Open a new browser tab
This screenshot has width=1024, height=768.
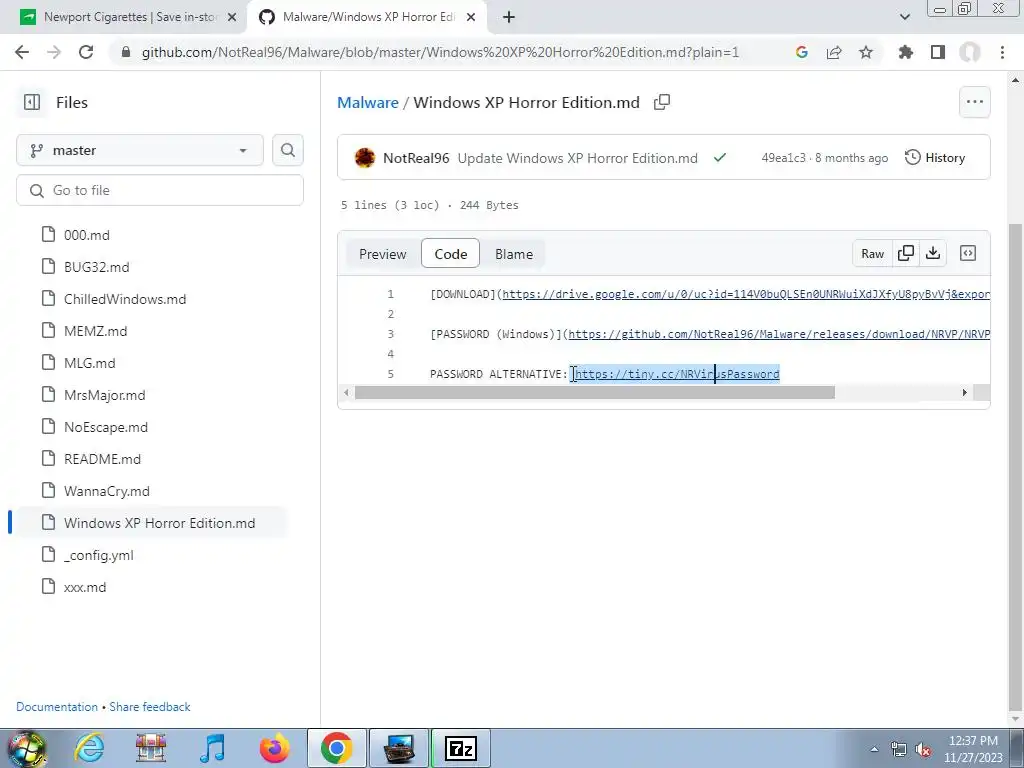coord(509,18)
